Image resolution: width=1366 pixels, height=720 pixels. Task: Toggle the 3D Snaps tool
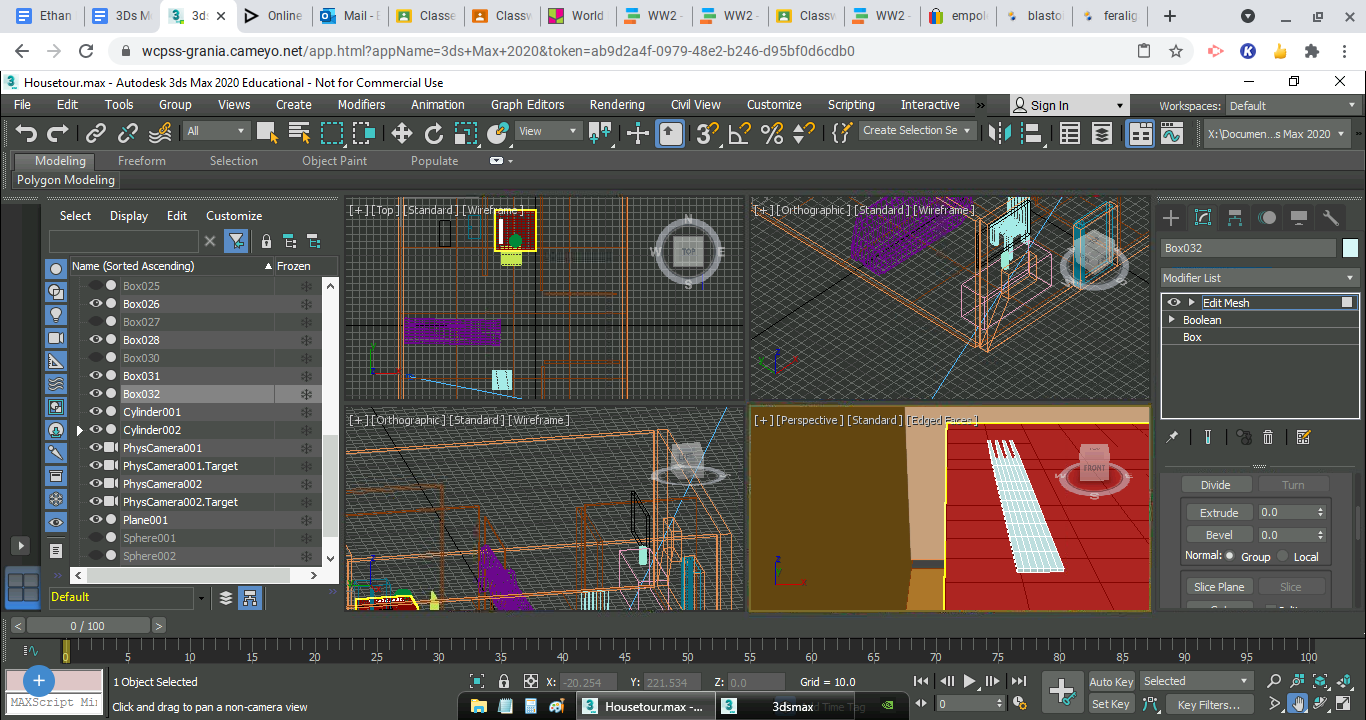click(x=708, y=132)
